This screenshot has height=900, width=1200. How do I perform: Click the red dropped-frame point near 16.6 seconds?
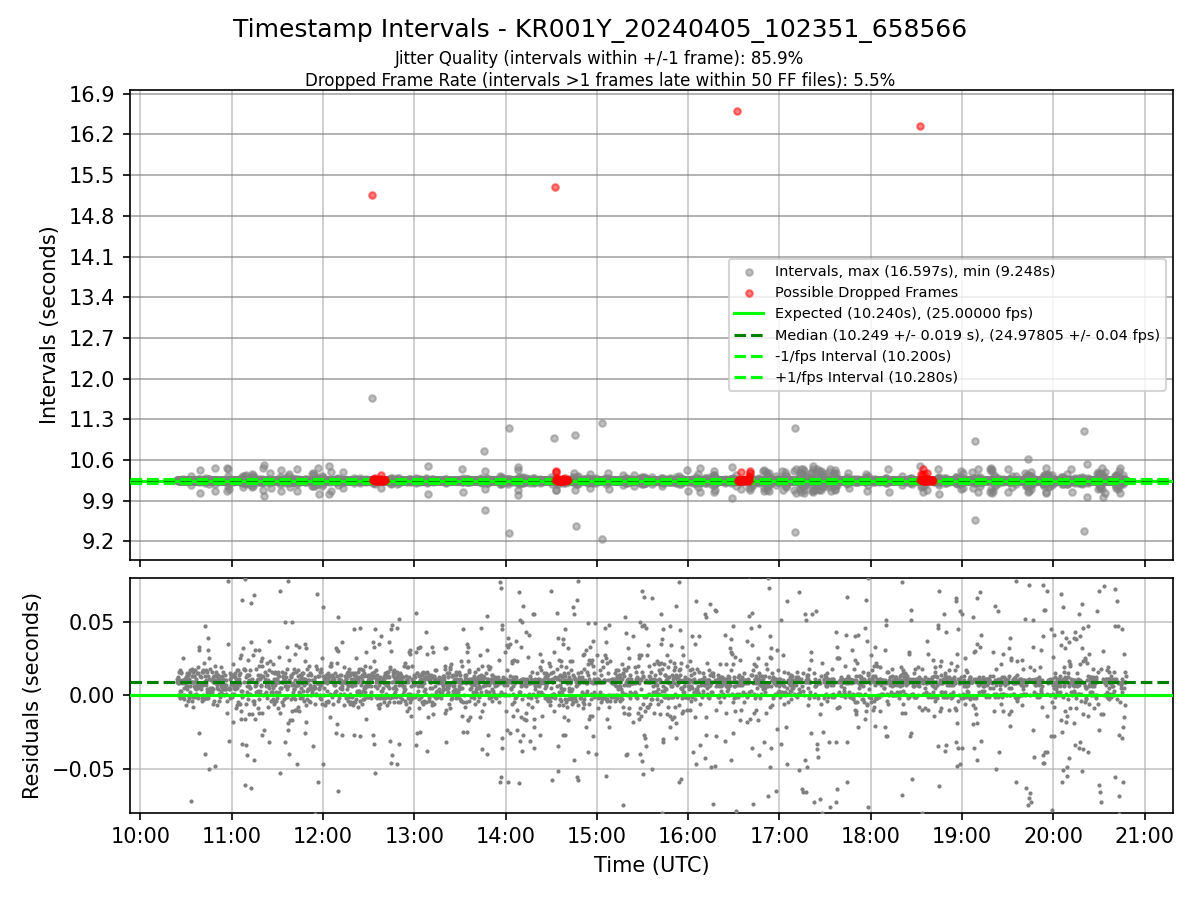point(737,111)
